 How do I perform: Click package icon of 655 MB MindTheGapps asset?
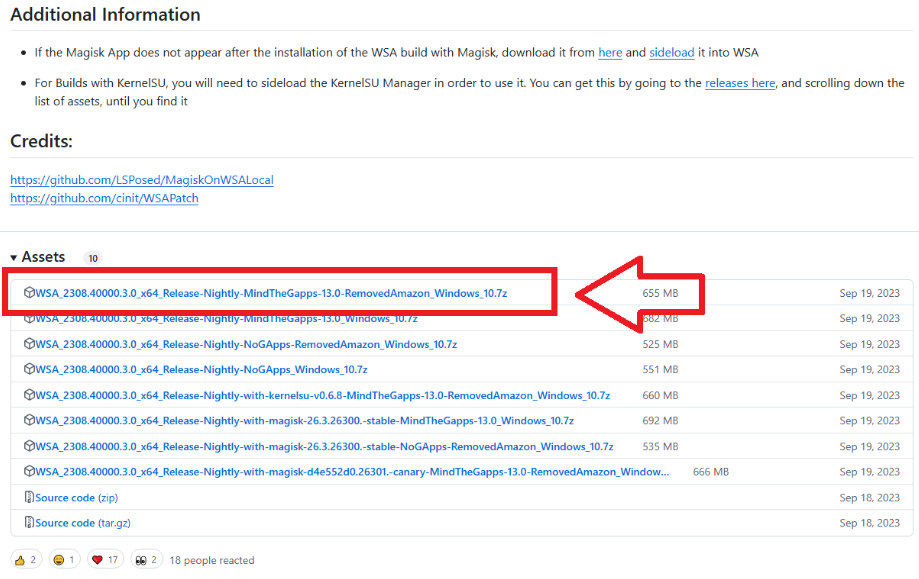[29, 292]
